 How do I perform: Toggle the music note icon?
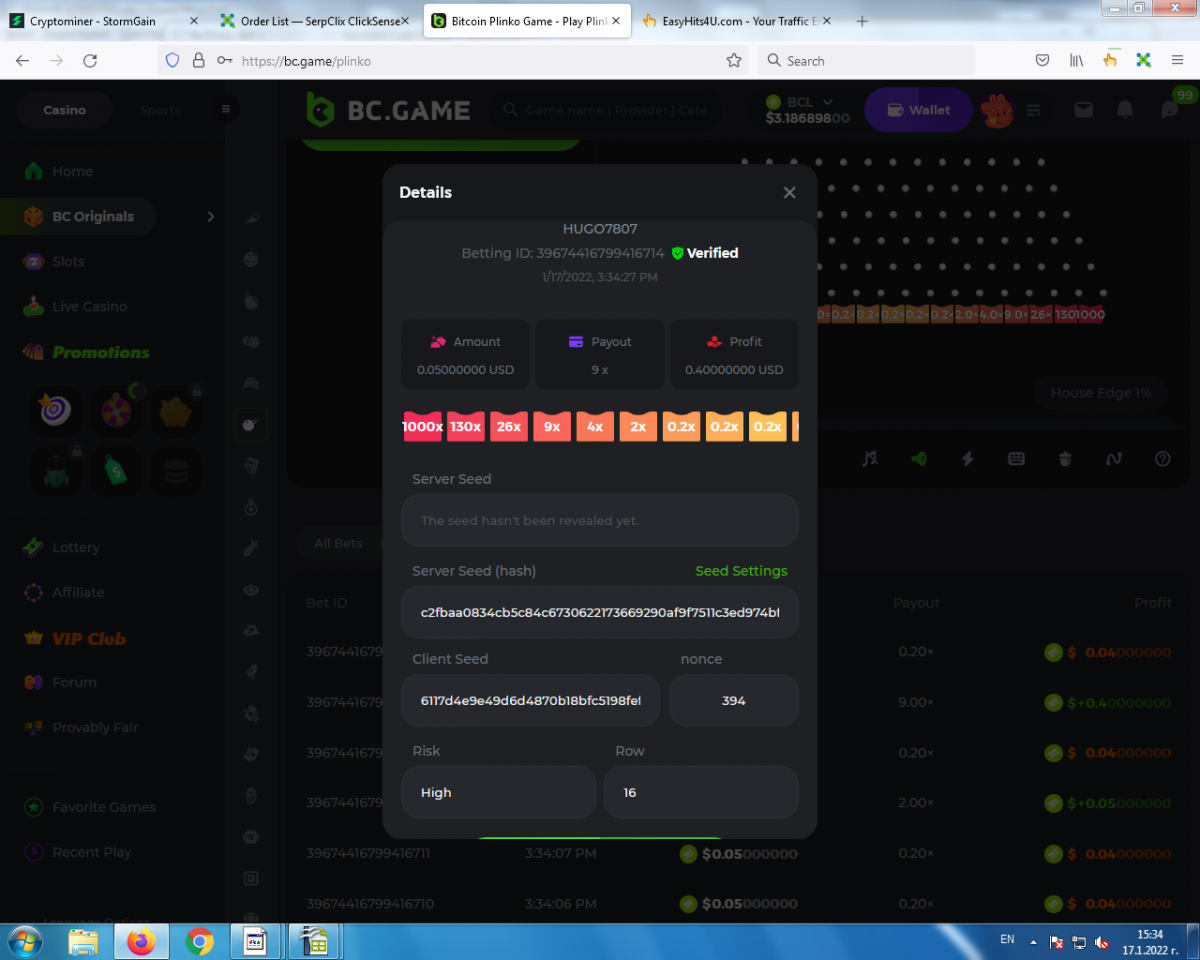tap(870, 458)
